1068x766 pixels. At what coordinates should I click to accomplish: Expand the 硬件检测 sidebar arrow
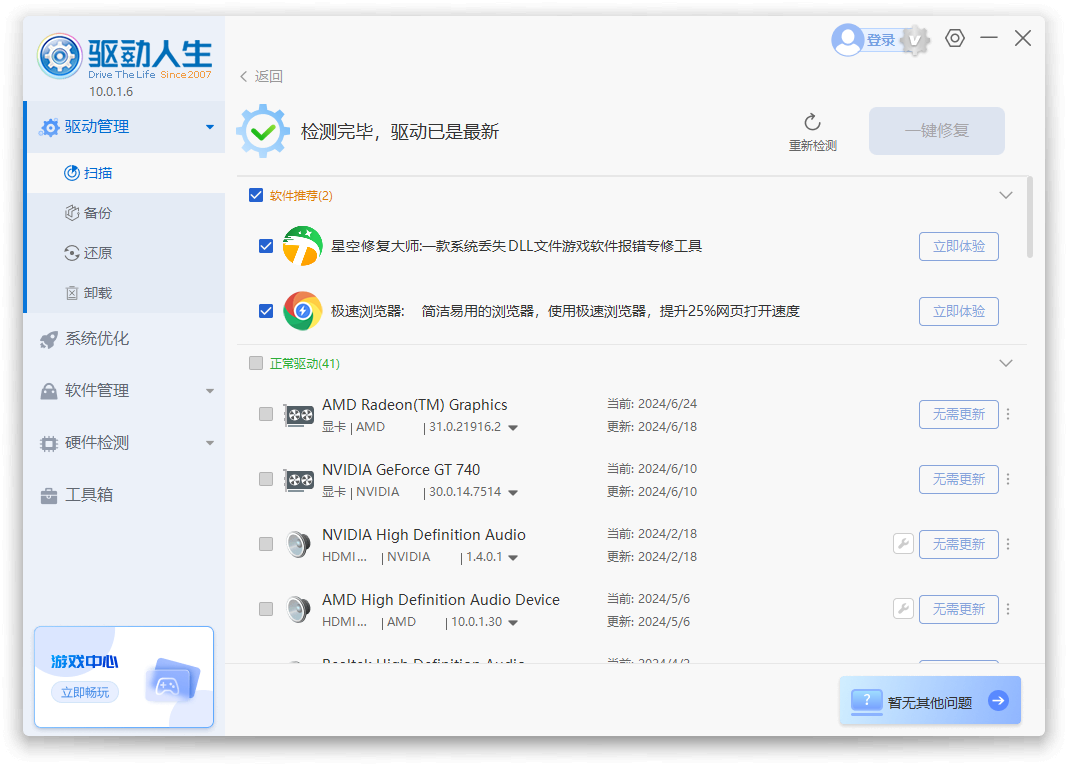(x=210, y=443)
